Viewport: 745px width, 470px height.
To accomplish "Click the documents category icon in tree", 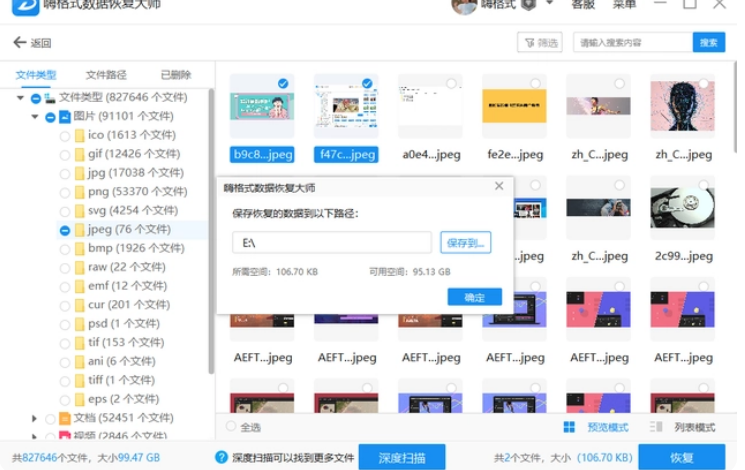I will 65,418.
